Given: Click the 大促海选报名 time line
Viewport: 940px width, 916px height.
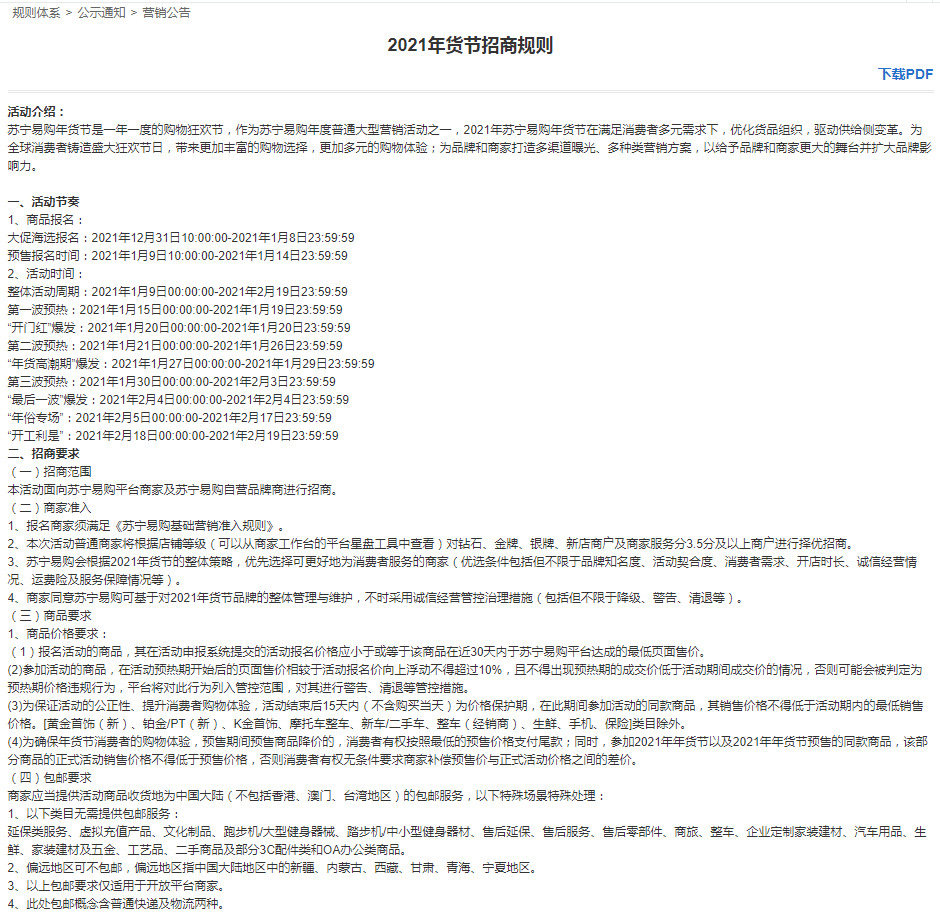Looking at the screenshot, I should pyautogui.click(x=181, y=237).
